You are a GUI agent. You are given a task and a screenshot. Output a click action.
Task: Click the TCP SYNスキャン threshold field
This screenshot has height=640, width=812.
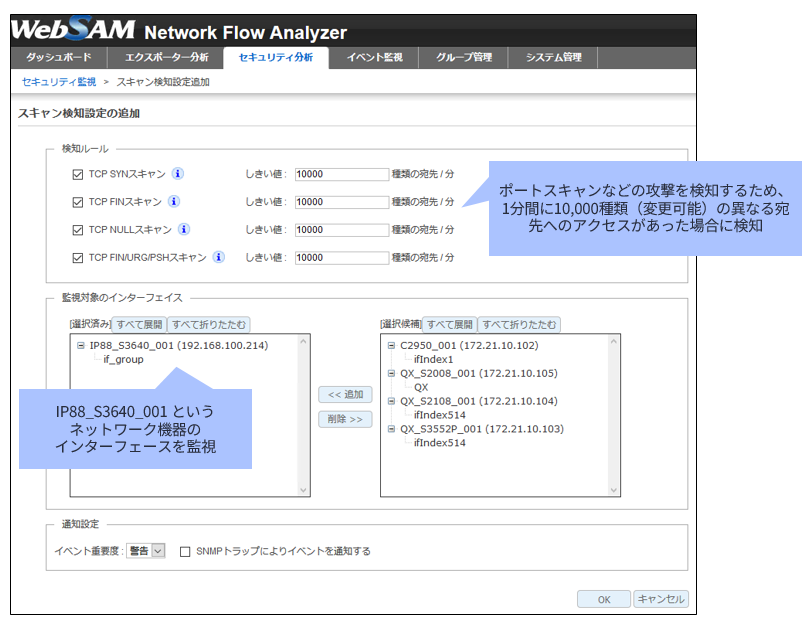342,174
